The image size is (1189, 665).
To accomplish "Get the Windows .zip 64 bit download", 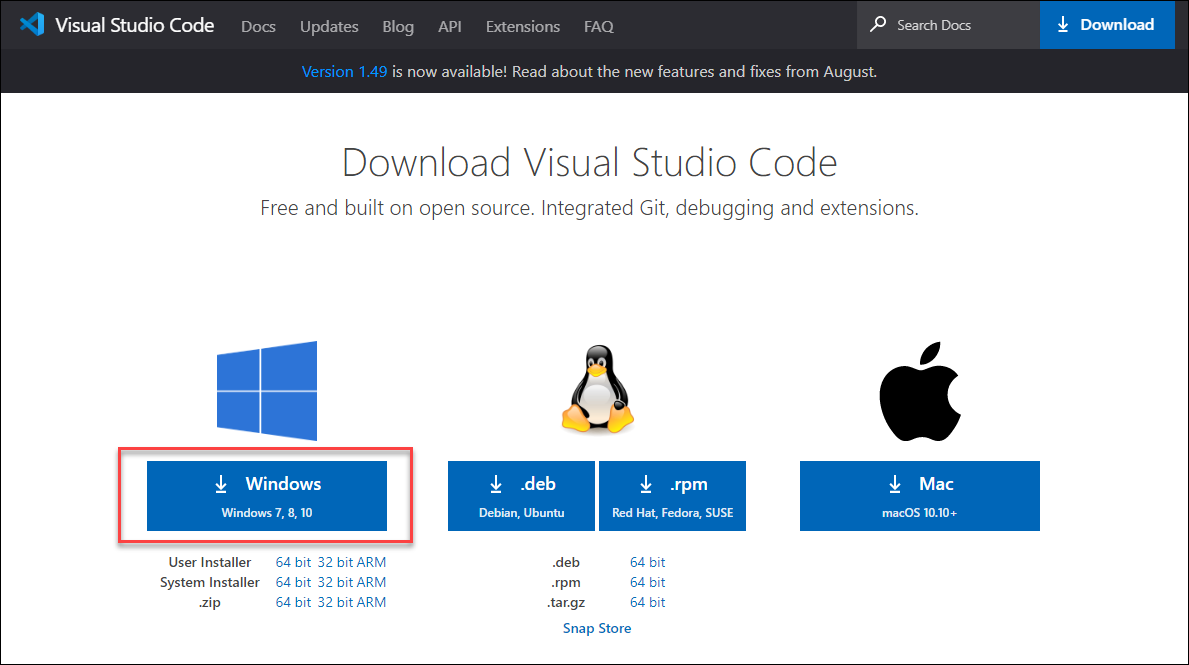I will pos(293,602).
